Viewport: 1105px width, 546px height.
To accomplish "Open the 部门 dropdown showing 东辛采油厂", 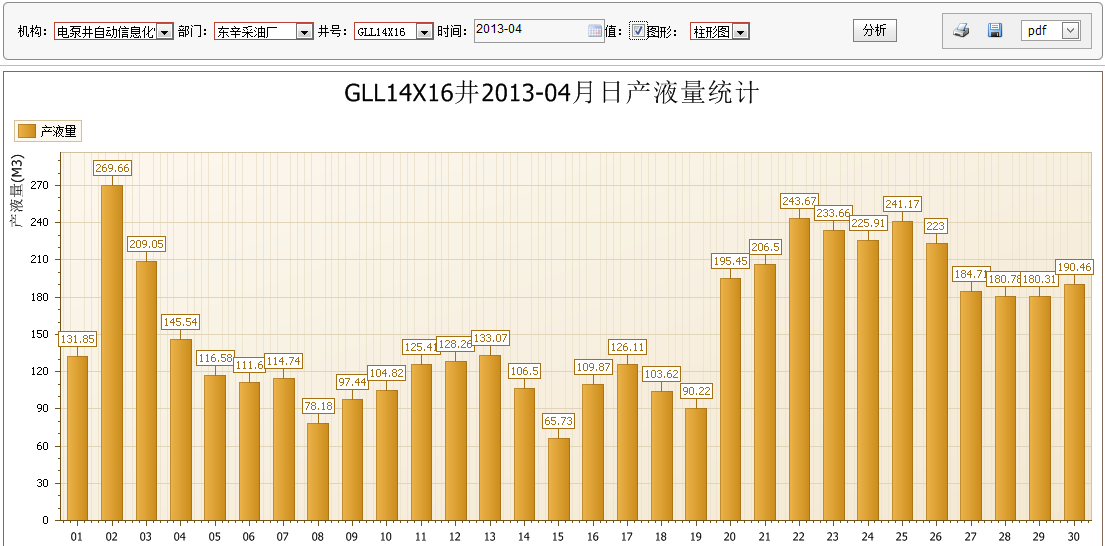I will pos(304,32).
